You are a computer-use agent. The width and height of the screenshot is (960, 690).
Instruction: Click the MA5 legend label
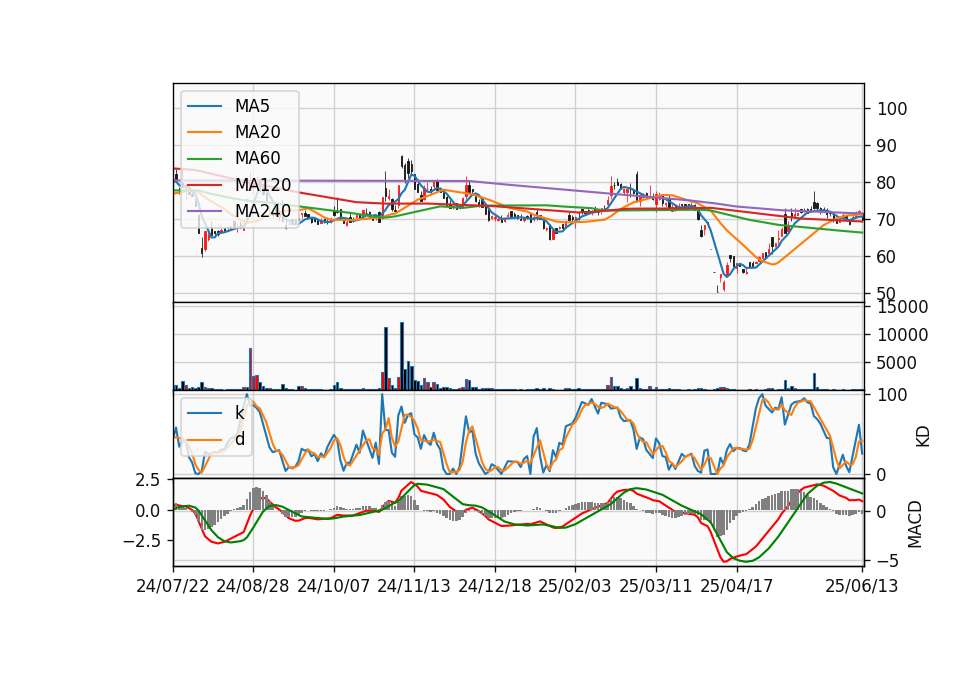click(252, 106)
